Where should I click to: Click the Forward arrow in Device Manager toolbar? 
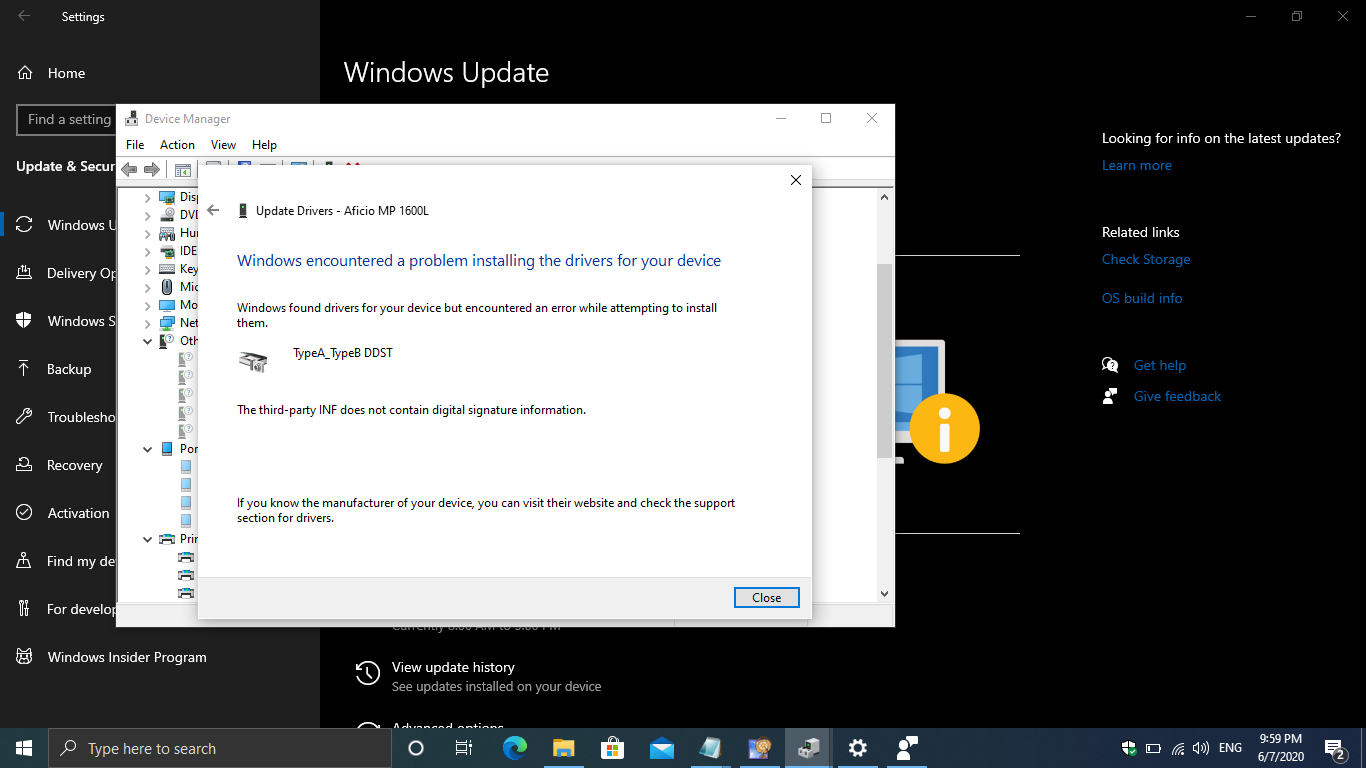(x=152, y=169)
